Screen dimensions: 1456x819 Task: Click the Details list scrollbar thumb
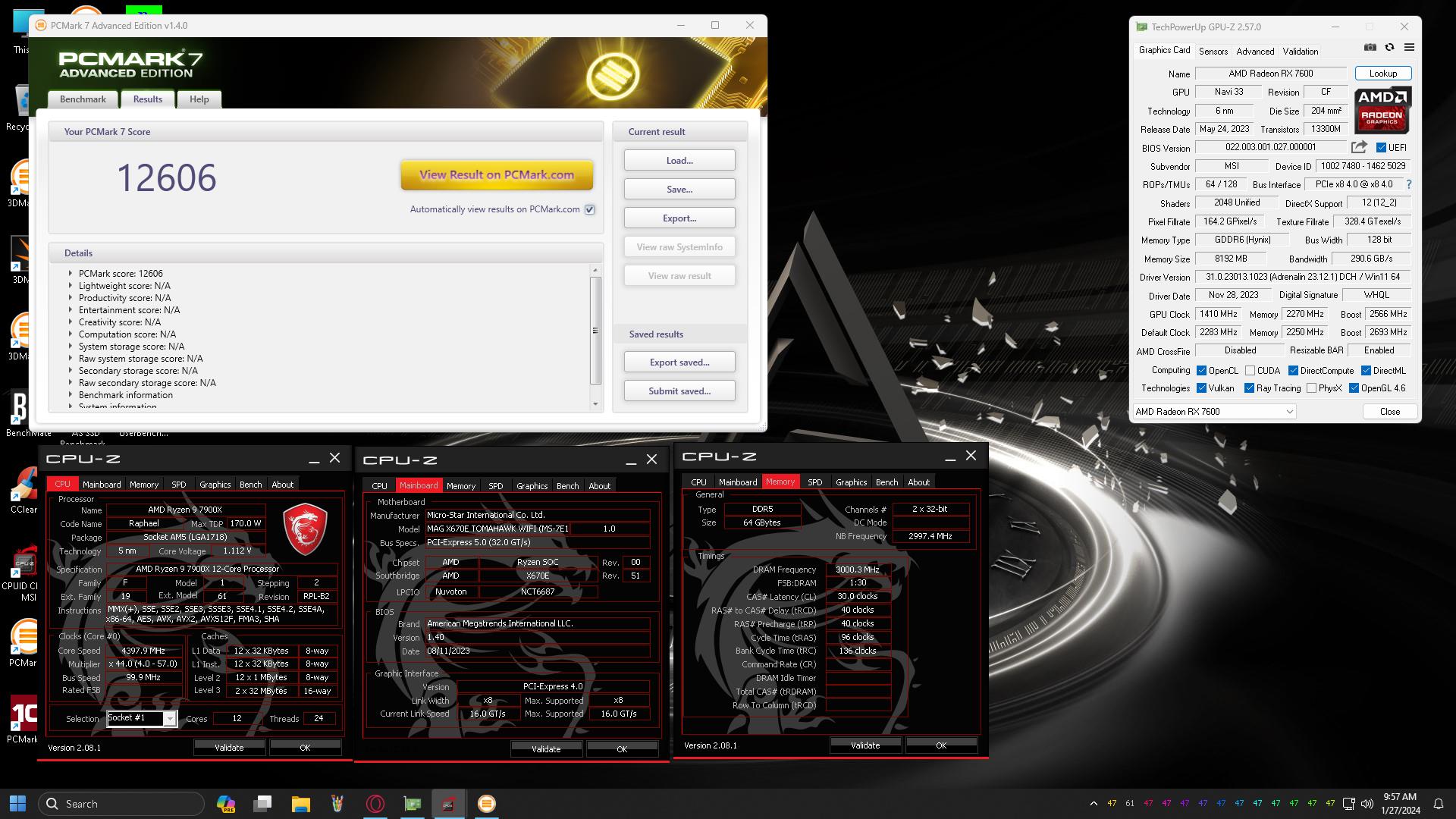click(x=595, y=331)
